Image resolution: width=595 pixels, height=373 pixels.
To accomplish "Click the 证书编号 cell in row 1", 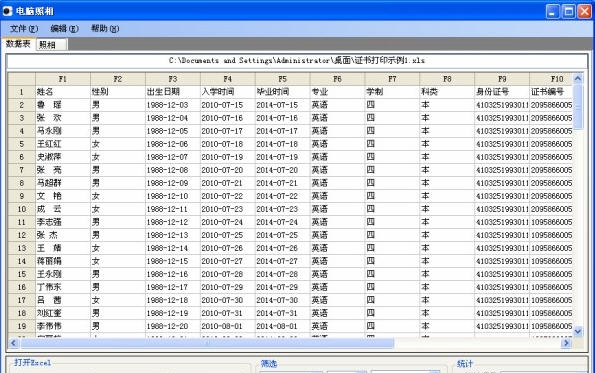I will click(x=551, y=92).
